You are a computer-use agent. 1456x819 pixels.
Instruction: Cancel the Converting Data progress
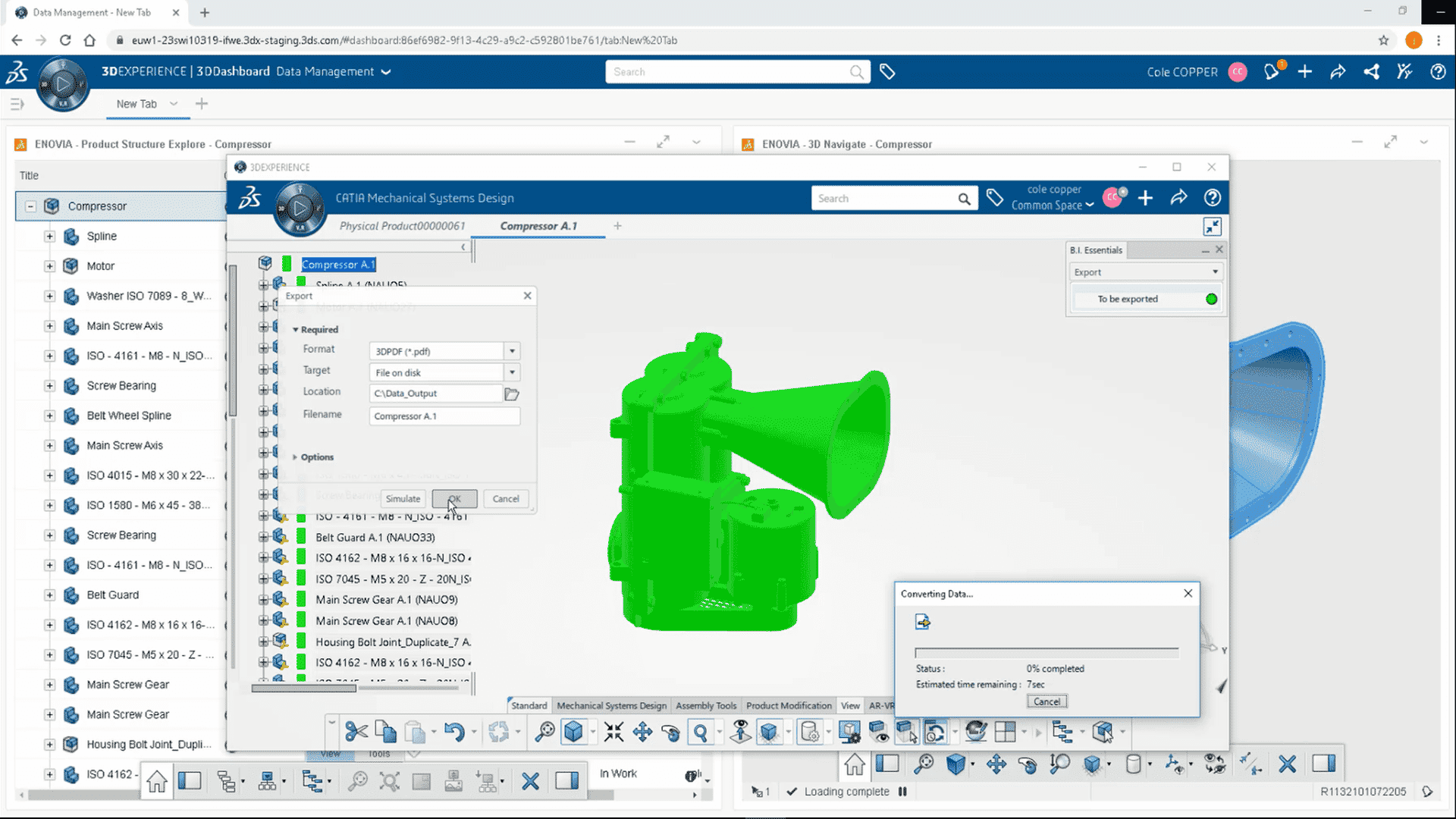(1046, 701)
